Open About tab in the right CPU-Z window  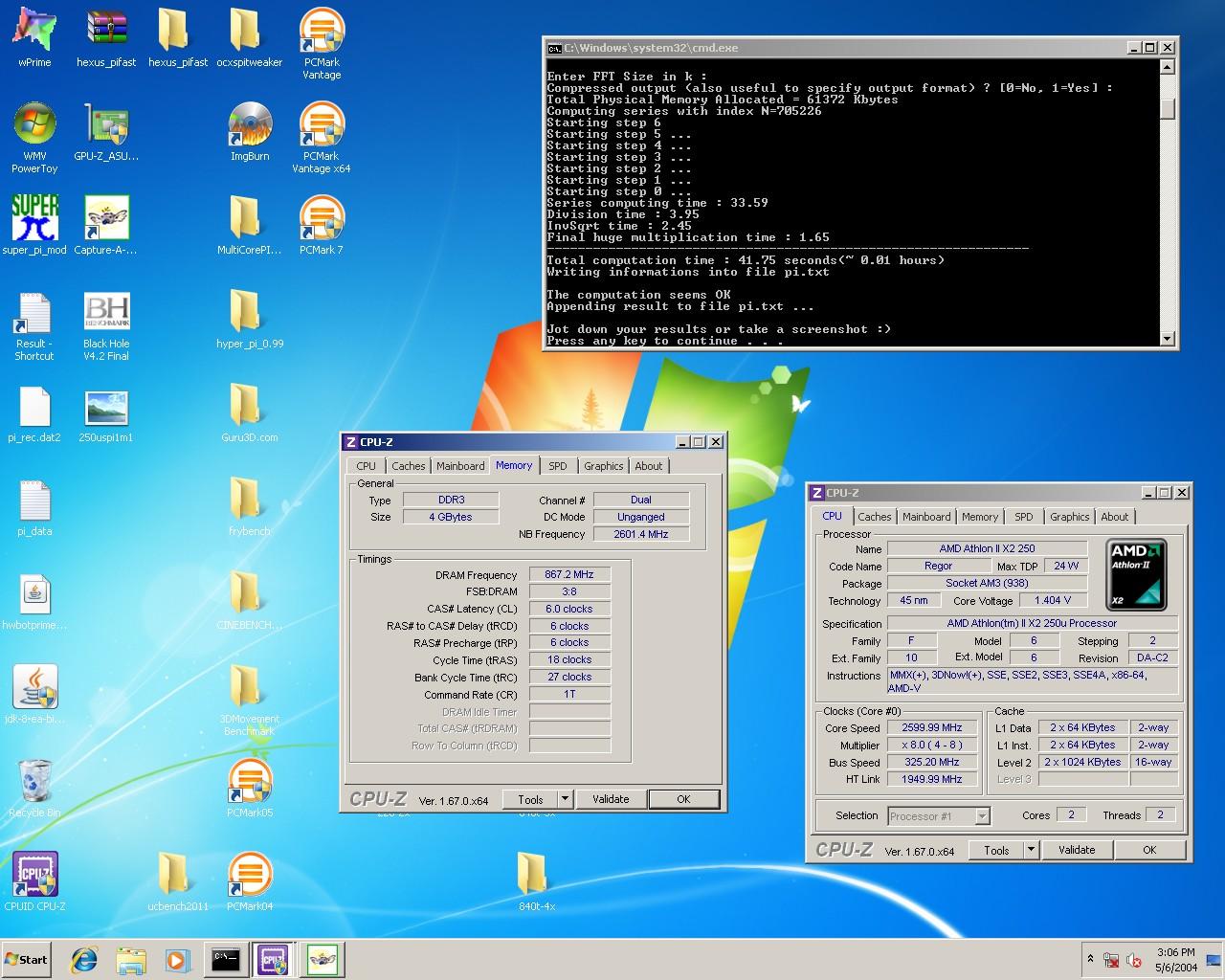point(1115,517)
